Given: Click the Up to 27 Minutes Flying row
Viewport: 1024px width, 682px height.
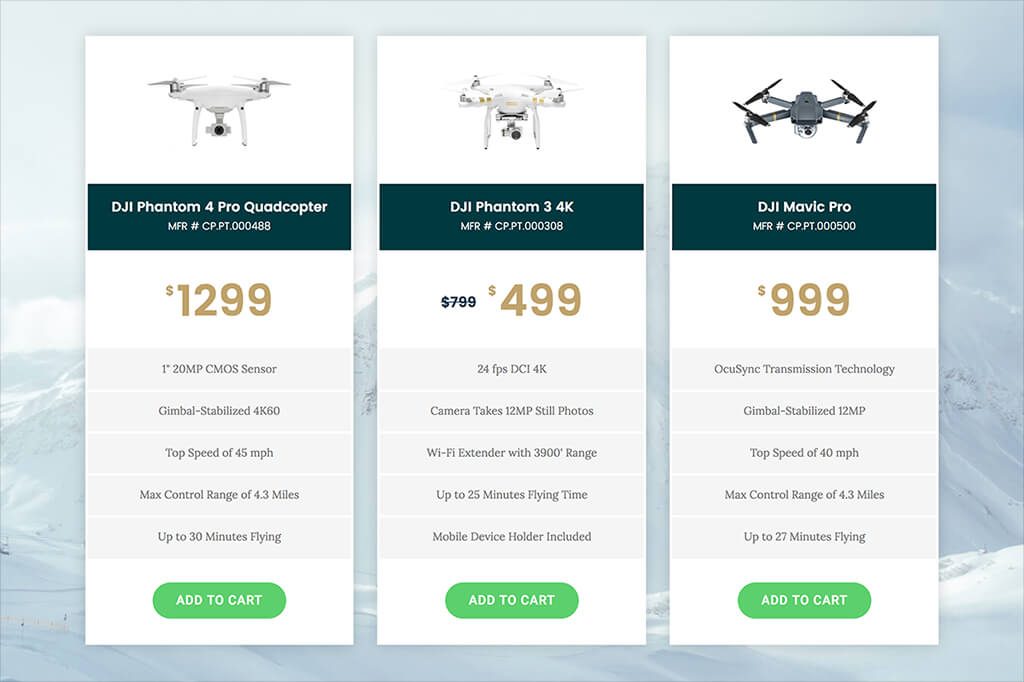Looking at the screenshot, I should pos(804,537).
